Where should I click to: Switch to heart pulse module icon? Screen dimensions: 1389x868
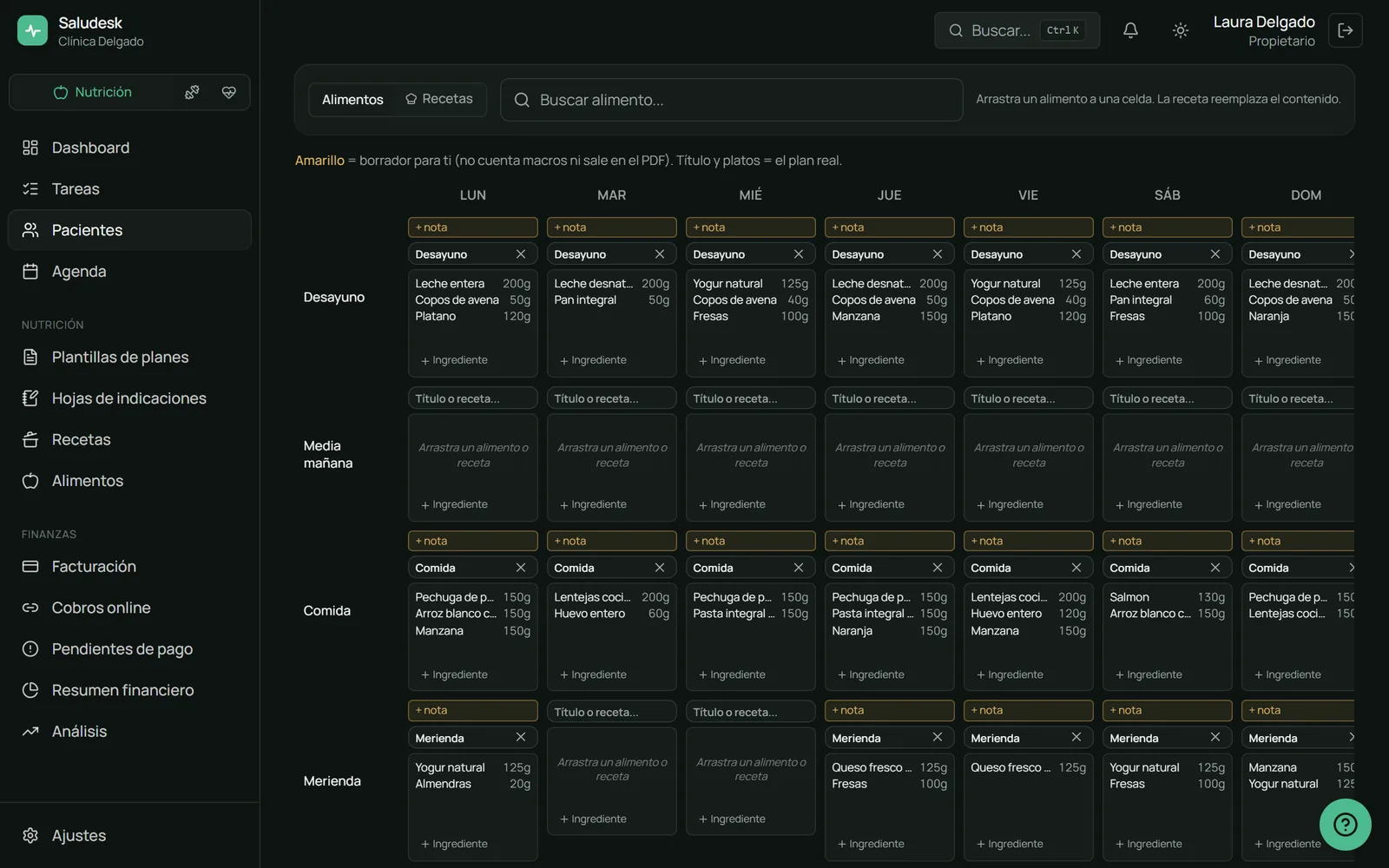click(228, 92)
